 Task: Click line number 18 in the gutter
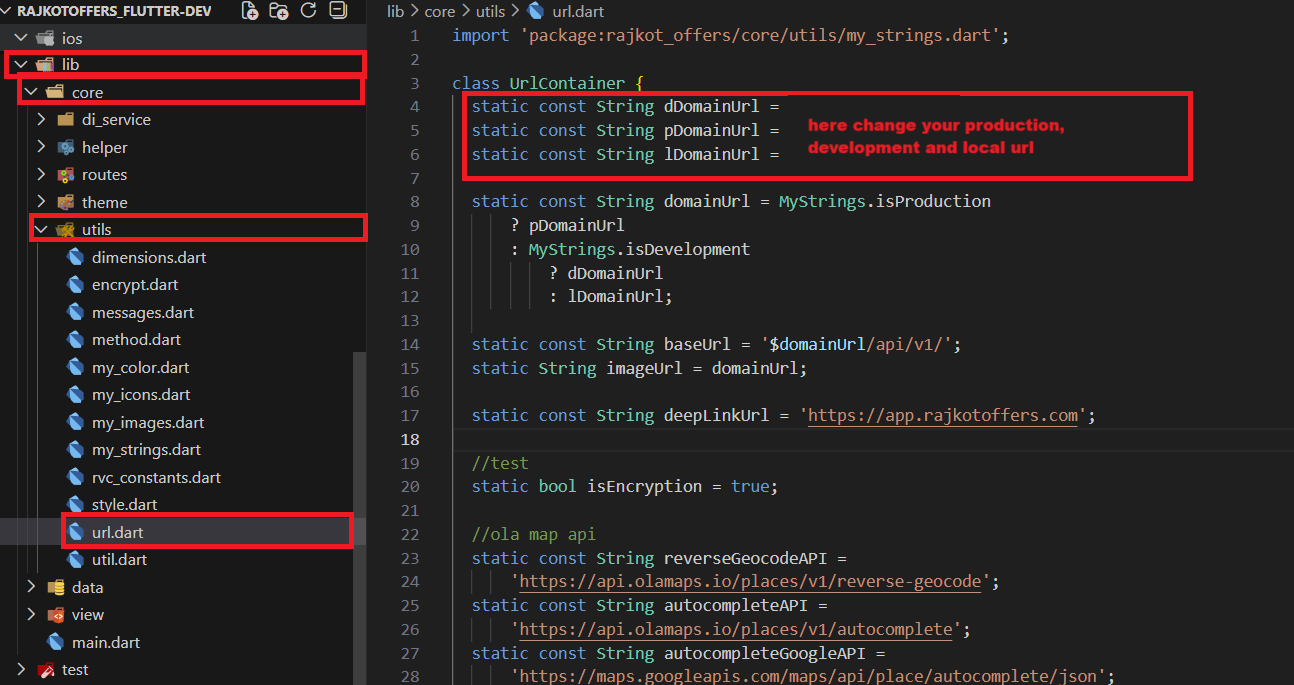pos(409,440)
